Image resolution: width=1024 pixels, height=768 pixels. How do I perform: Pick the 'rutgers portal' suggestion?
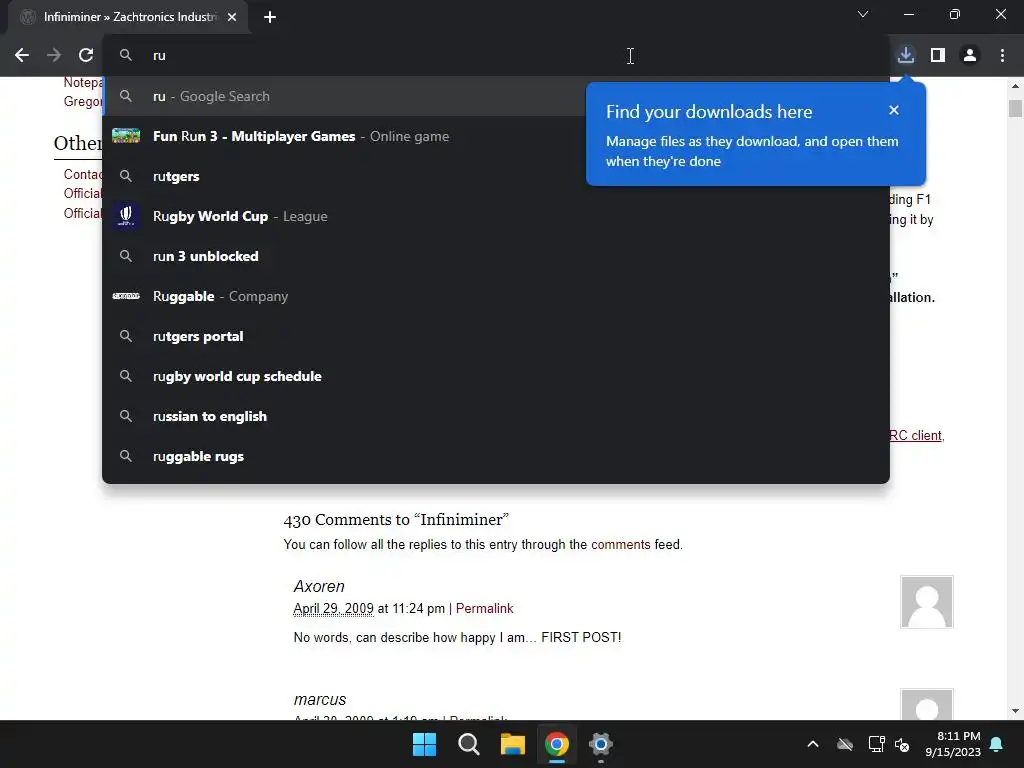(496, 336)
